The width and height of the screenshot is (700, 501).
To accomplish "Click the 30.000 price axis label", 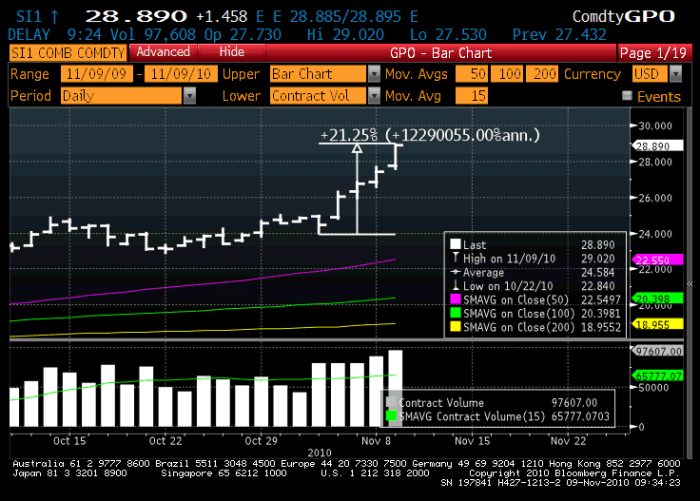I will [x=655, y=126].
